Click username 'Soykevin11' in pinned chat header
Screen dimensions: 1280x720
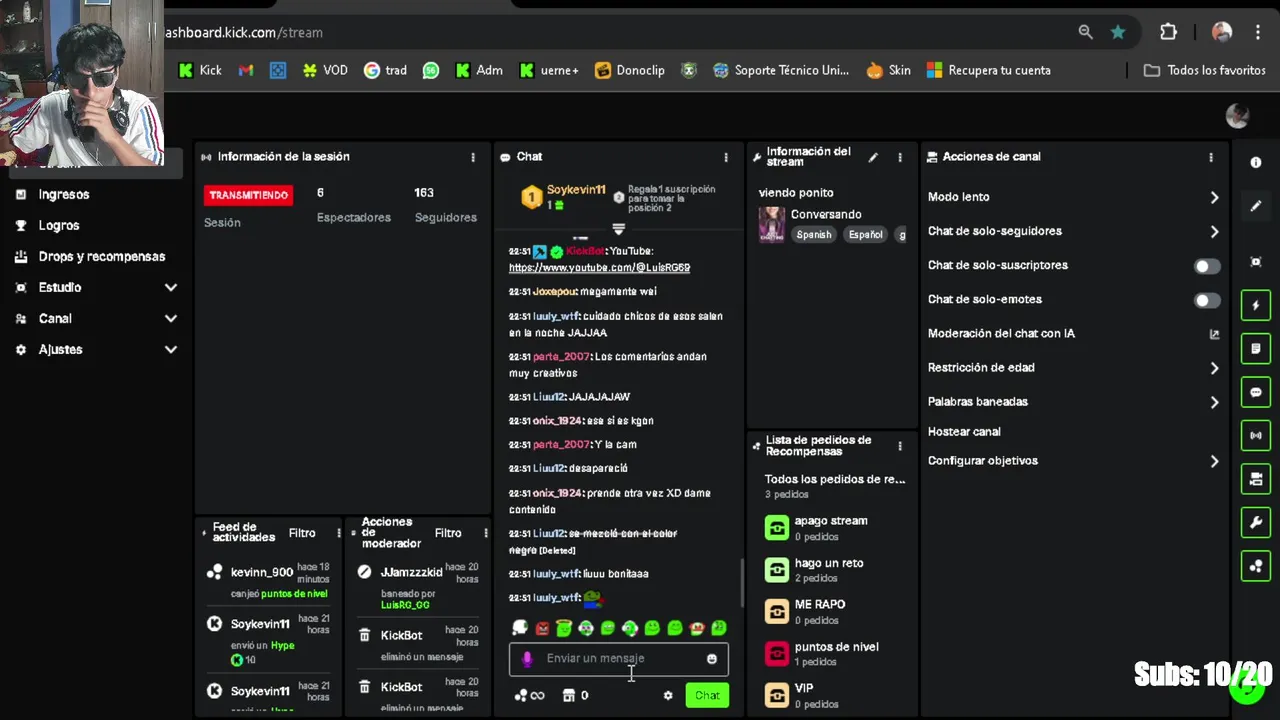(576, 190)
